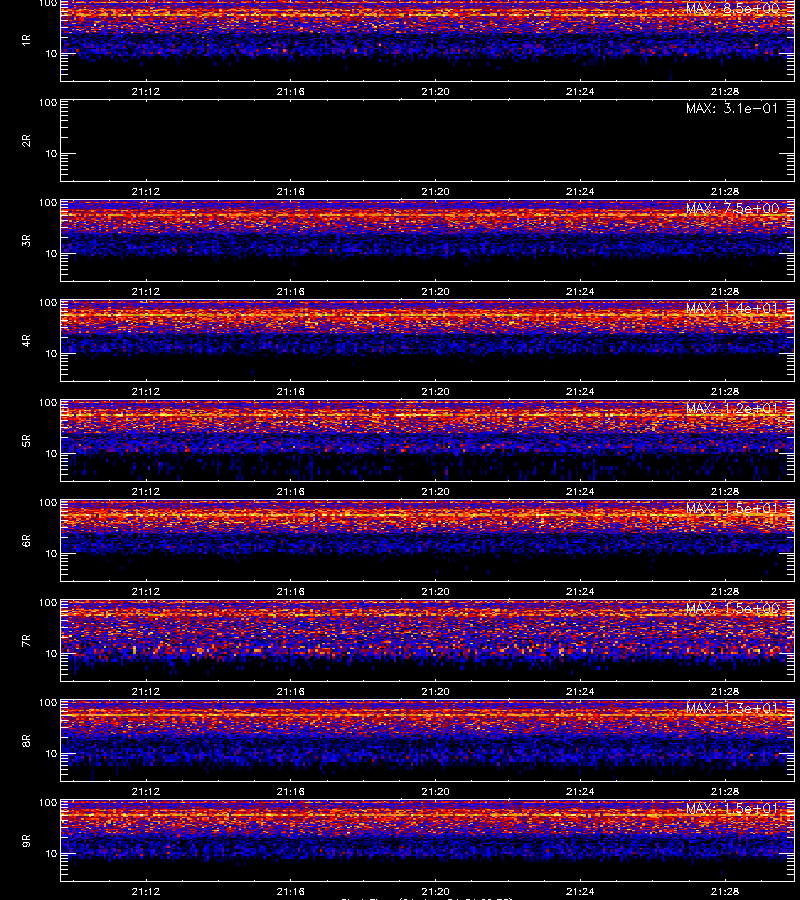Screen dimensions: 800x900
Task: Click the 21:20 time label under 4R
Action: pos(436,391)
